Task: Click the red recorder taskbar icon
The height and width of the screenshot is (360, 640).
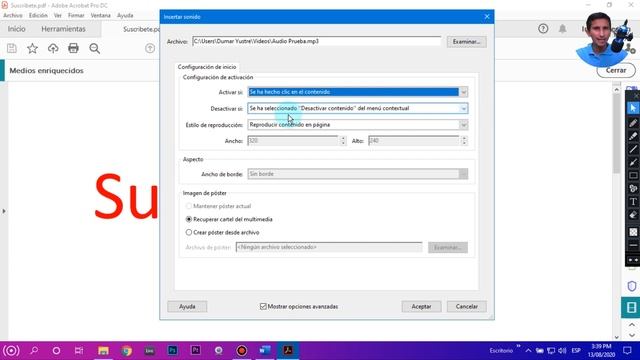Action: pyautogui.click(x=242, y=351)
